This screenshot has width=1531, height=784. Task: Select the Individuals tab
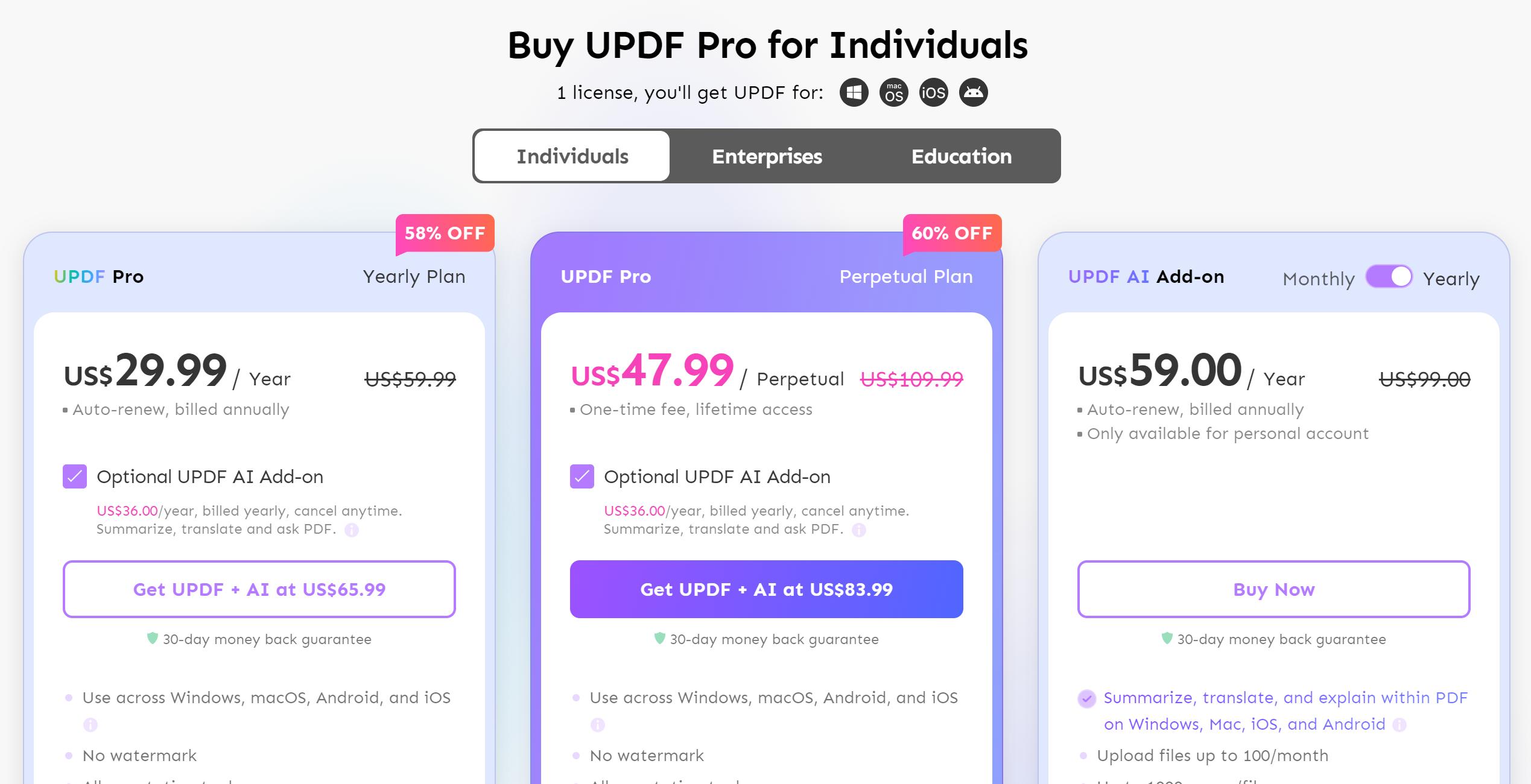(572, 157)
